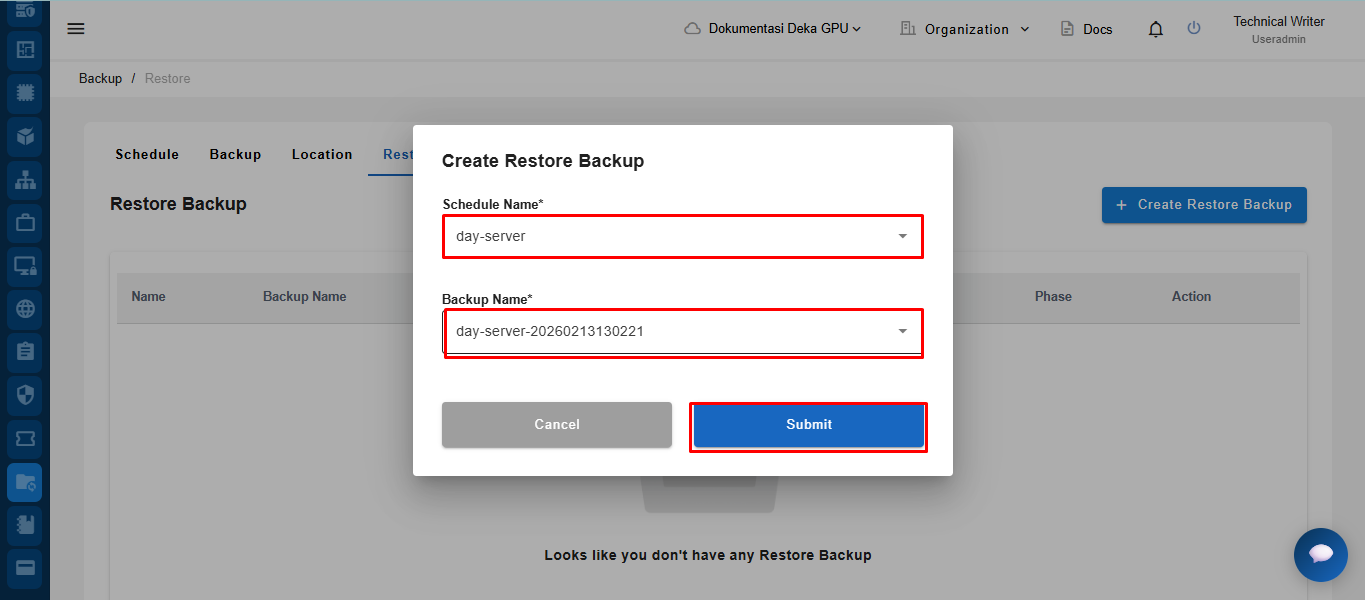The width and height of the screenshot is (1365, 600).
Task: Click the network hierarchy sidebar icon
Action: pos(25,180)
